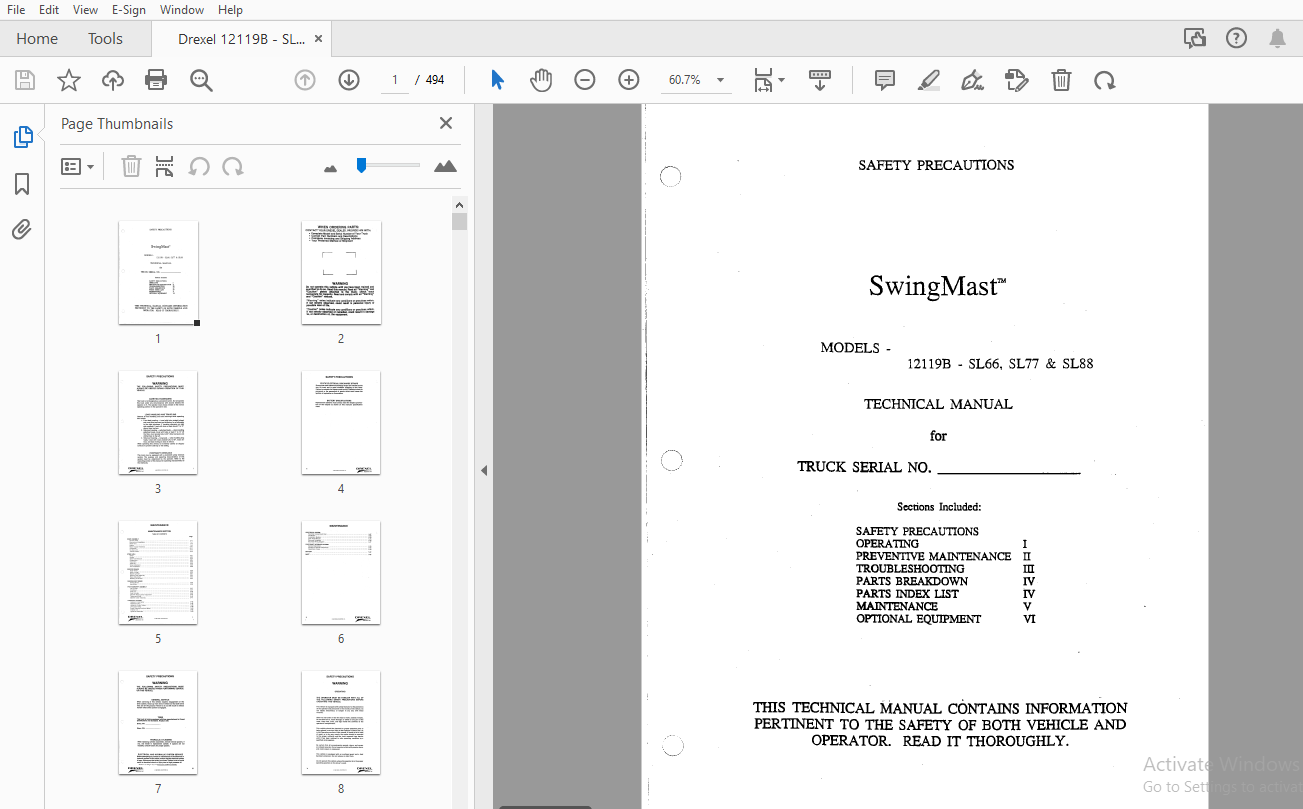Viewport: 1303px width, 809px height.
Task: Reduce thumbnail size with the small mountain icon
Action: tap(331, 168)
